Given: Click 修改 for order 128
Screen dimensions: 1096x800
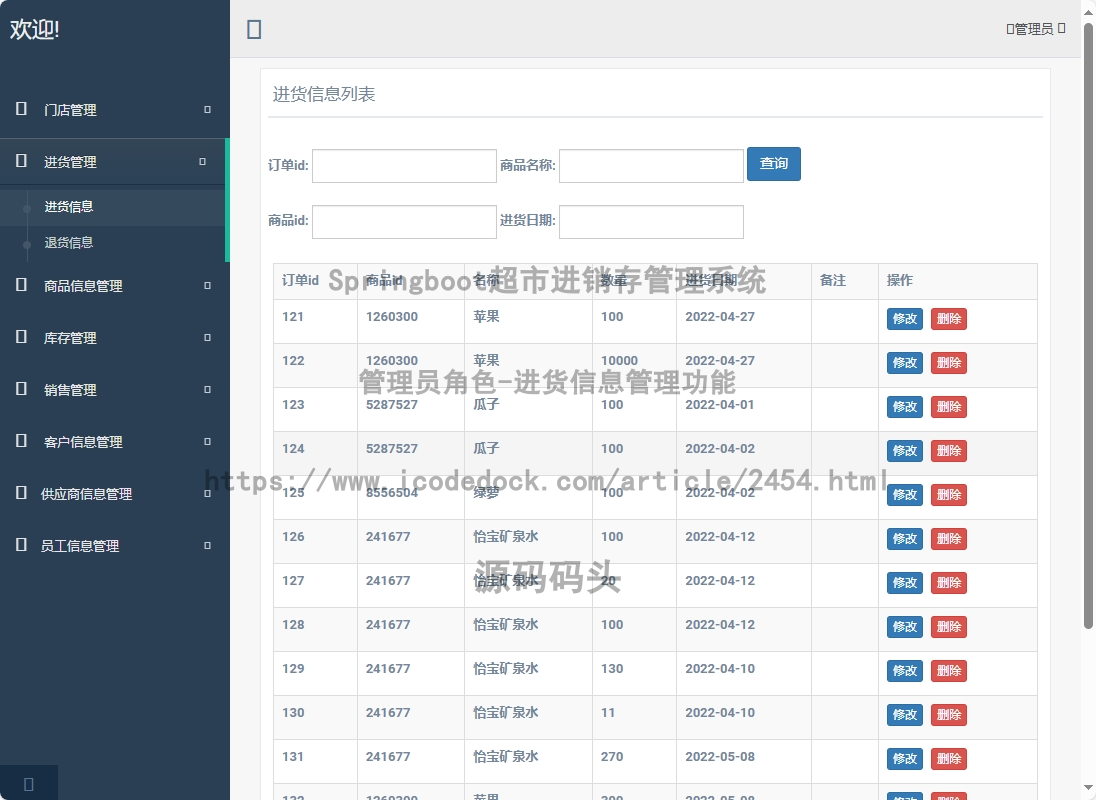Looking at the screenshot, I should tap(904, 627).
